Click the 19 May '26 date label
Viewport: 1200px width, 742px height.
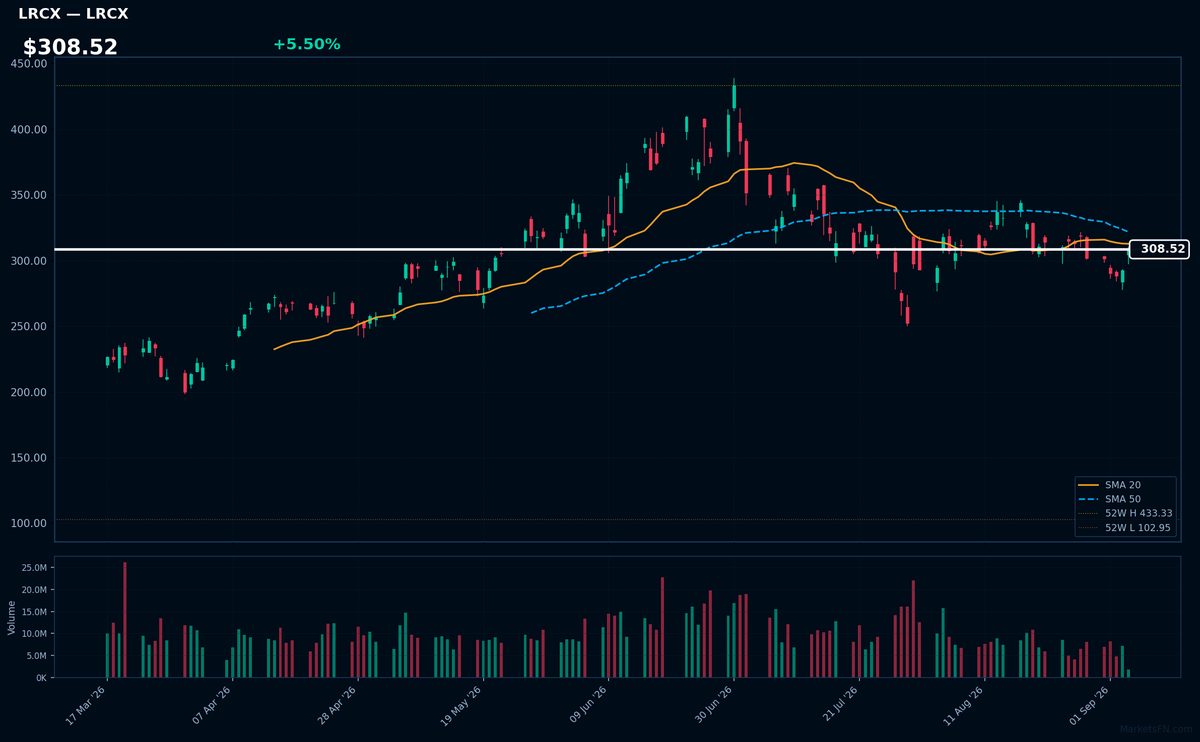coord(462,706)
